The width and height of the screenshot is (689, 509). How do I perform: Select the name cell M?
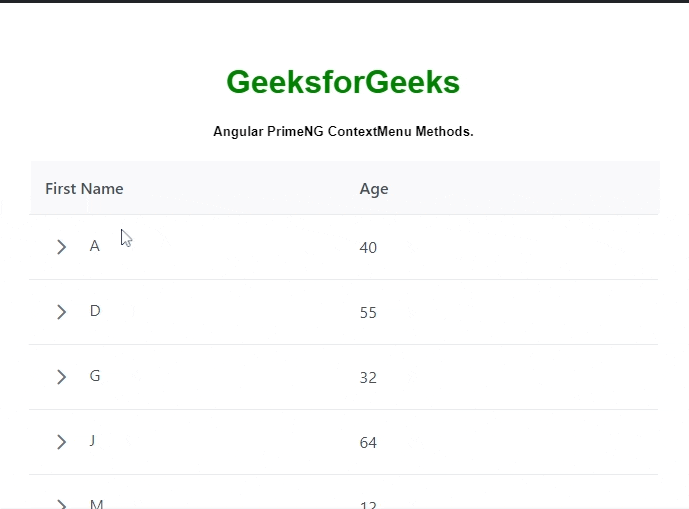(x=96, y=504)
